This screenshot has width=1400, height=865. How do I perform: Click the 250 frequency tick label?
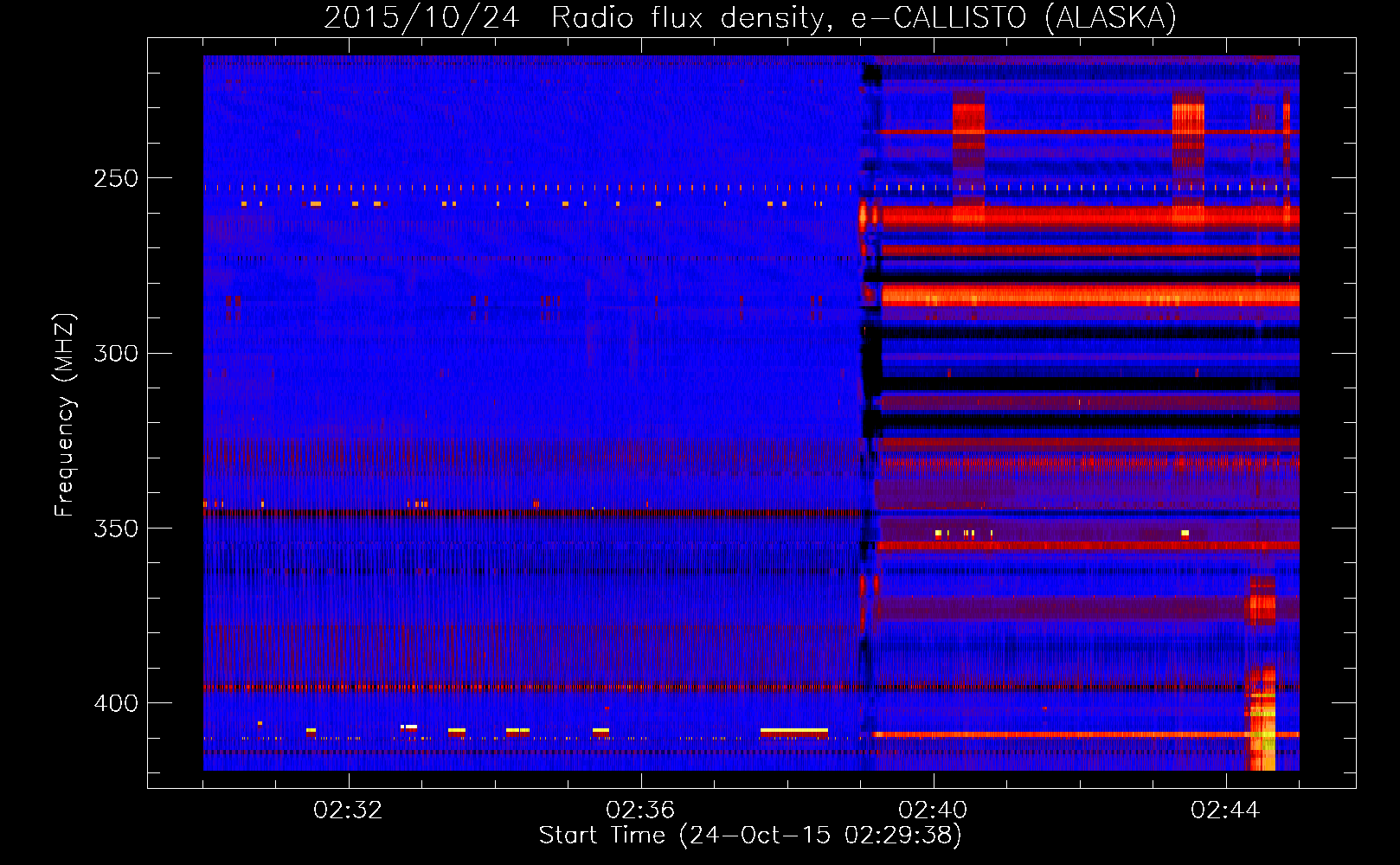(x=116, y=178)
